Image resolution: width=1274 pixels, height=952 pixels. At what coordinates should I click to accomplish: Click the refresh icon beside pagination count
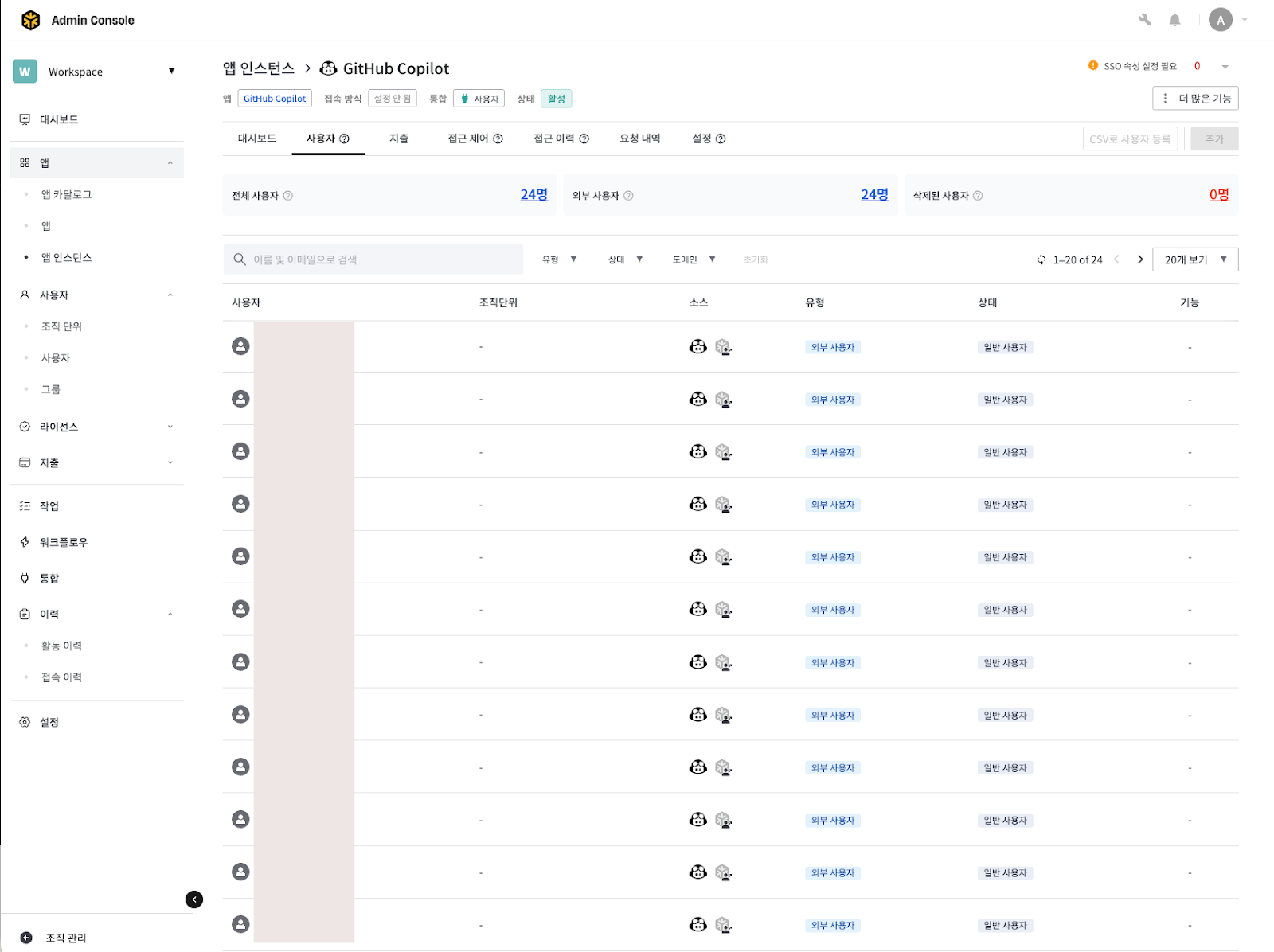1041,259
